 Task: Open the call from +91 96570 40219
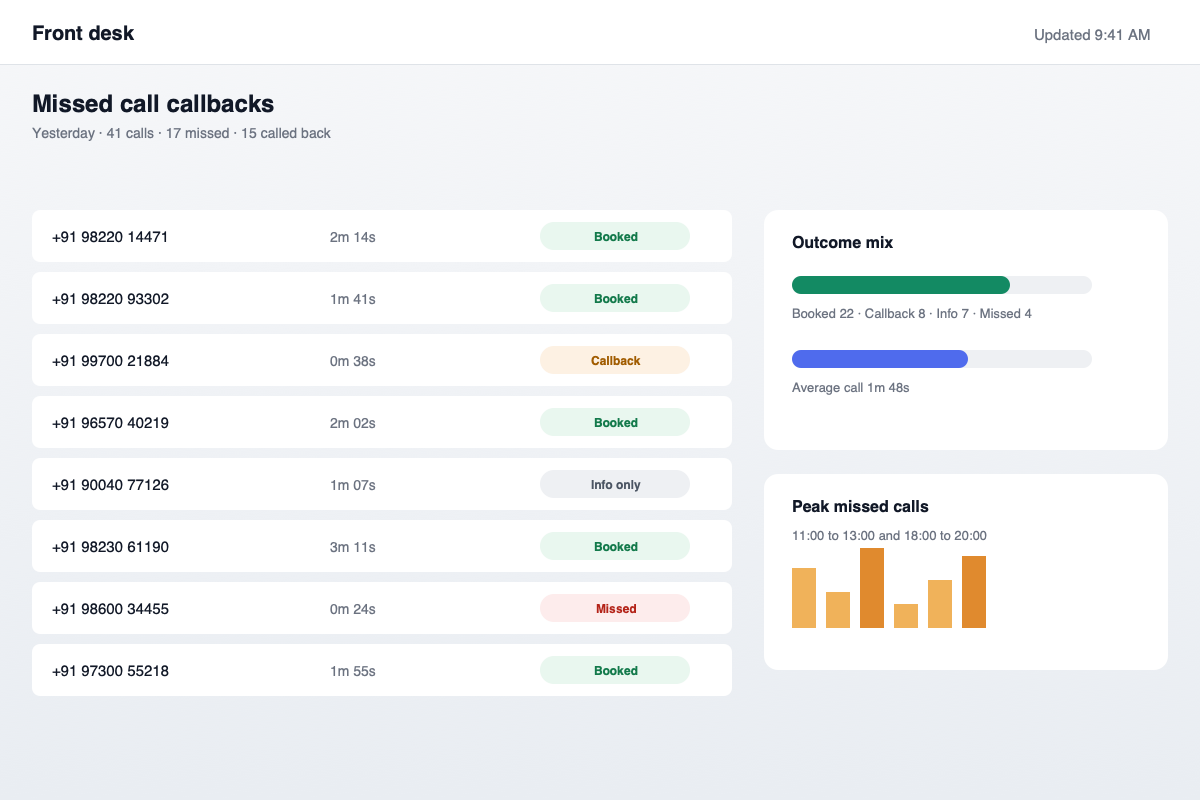382,423
